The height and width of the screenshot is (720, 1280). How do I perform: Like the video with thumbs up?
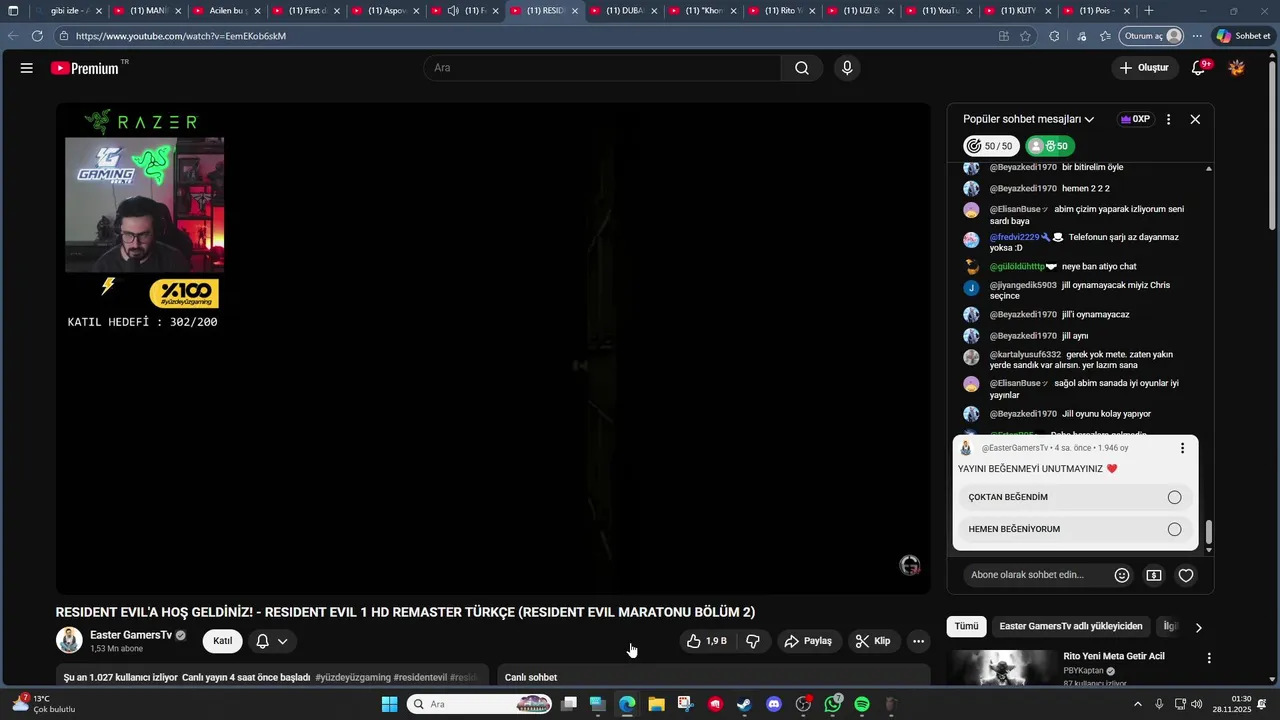(x=707, y=641)
